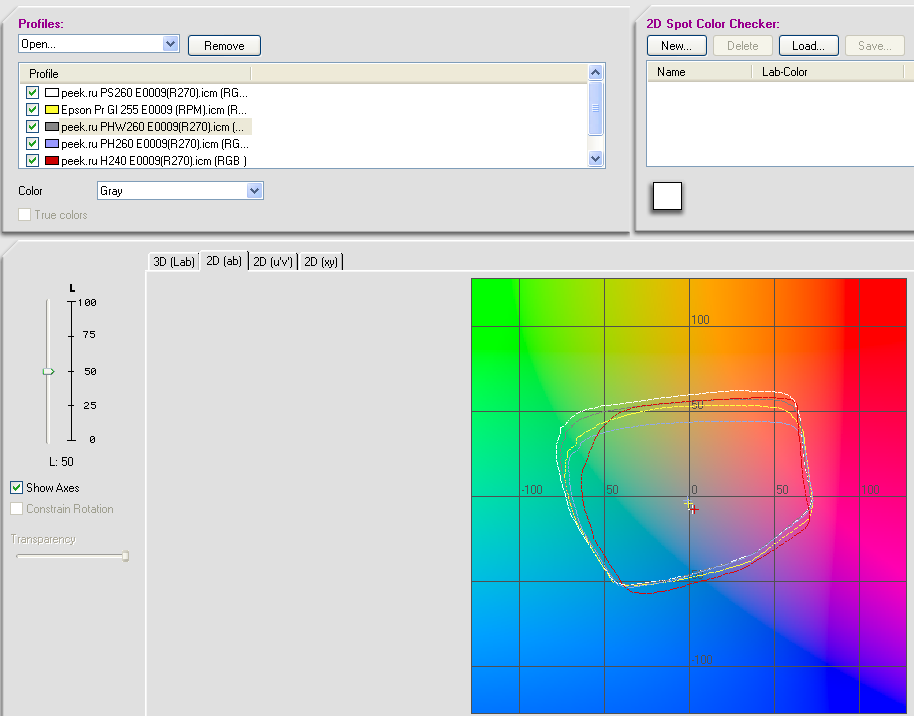The height and width of the screenshot is (716, 914).
Task: Toggle checkbox for peek.ru H240 profile
Action: pos(33,160)
